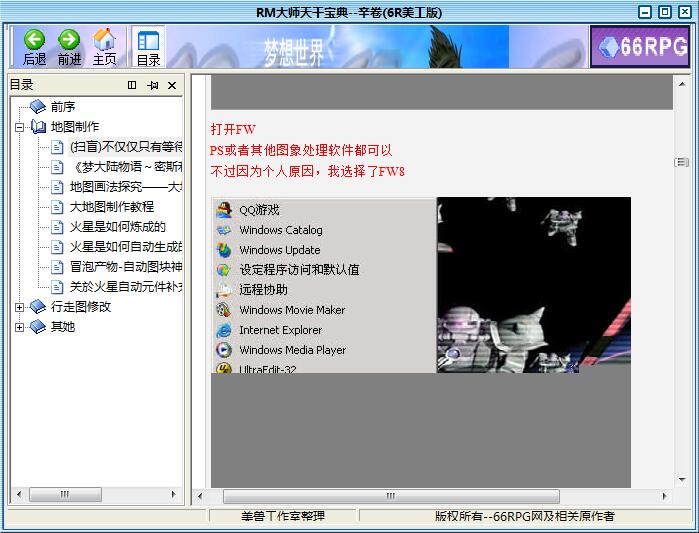Image resolution: width=699 pixels, height=533 pixels.
Task: Click the book icon beside 行走图修改
Action: click(38, 307)
